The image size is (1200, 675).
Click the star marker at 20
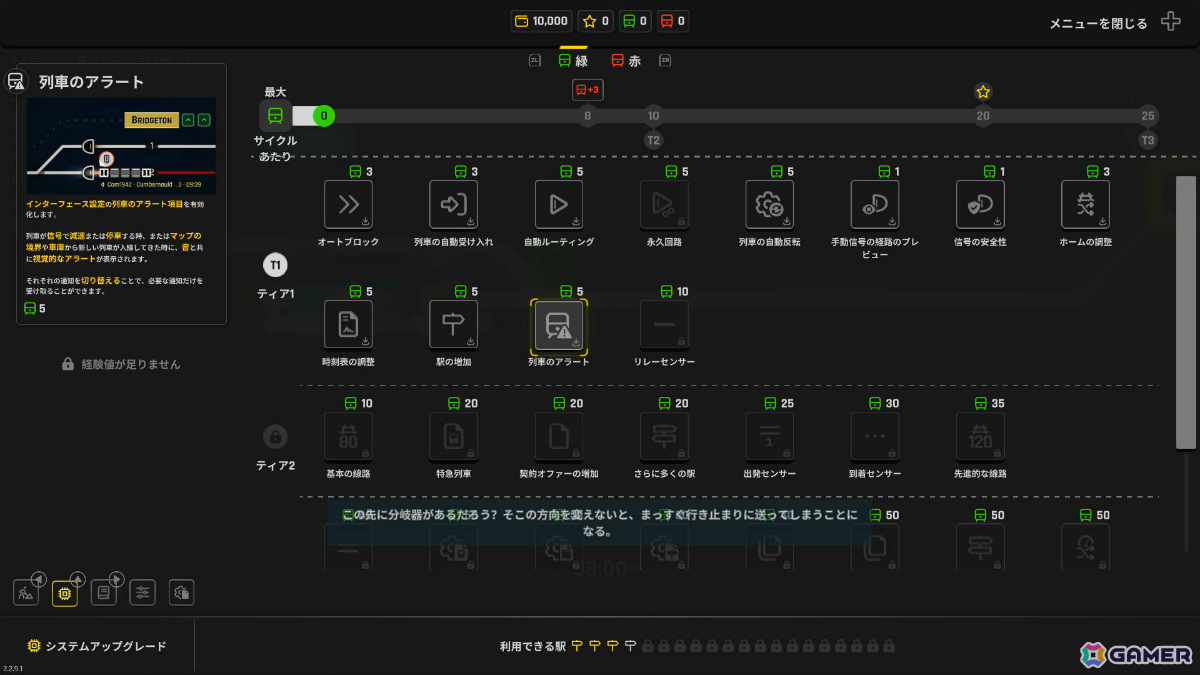click(x=983, y=92)
